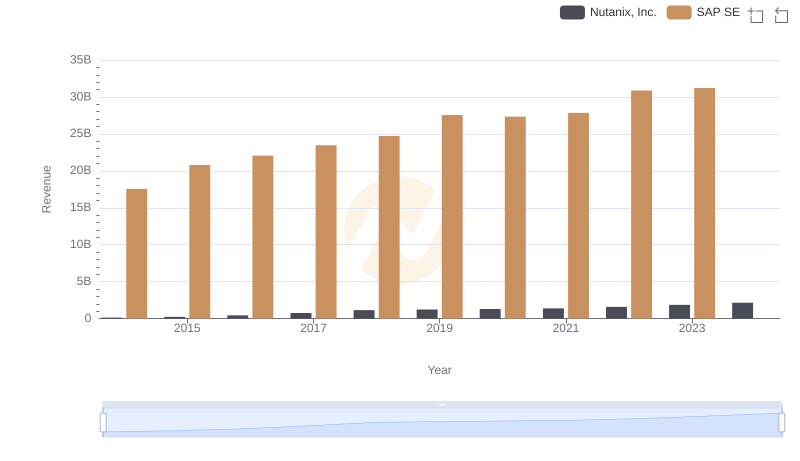800x461 pixels.
Task: Click the 2023 x-axis label
Action: tap(692, 328)
